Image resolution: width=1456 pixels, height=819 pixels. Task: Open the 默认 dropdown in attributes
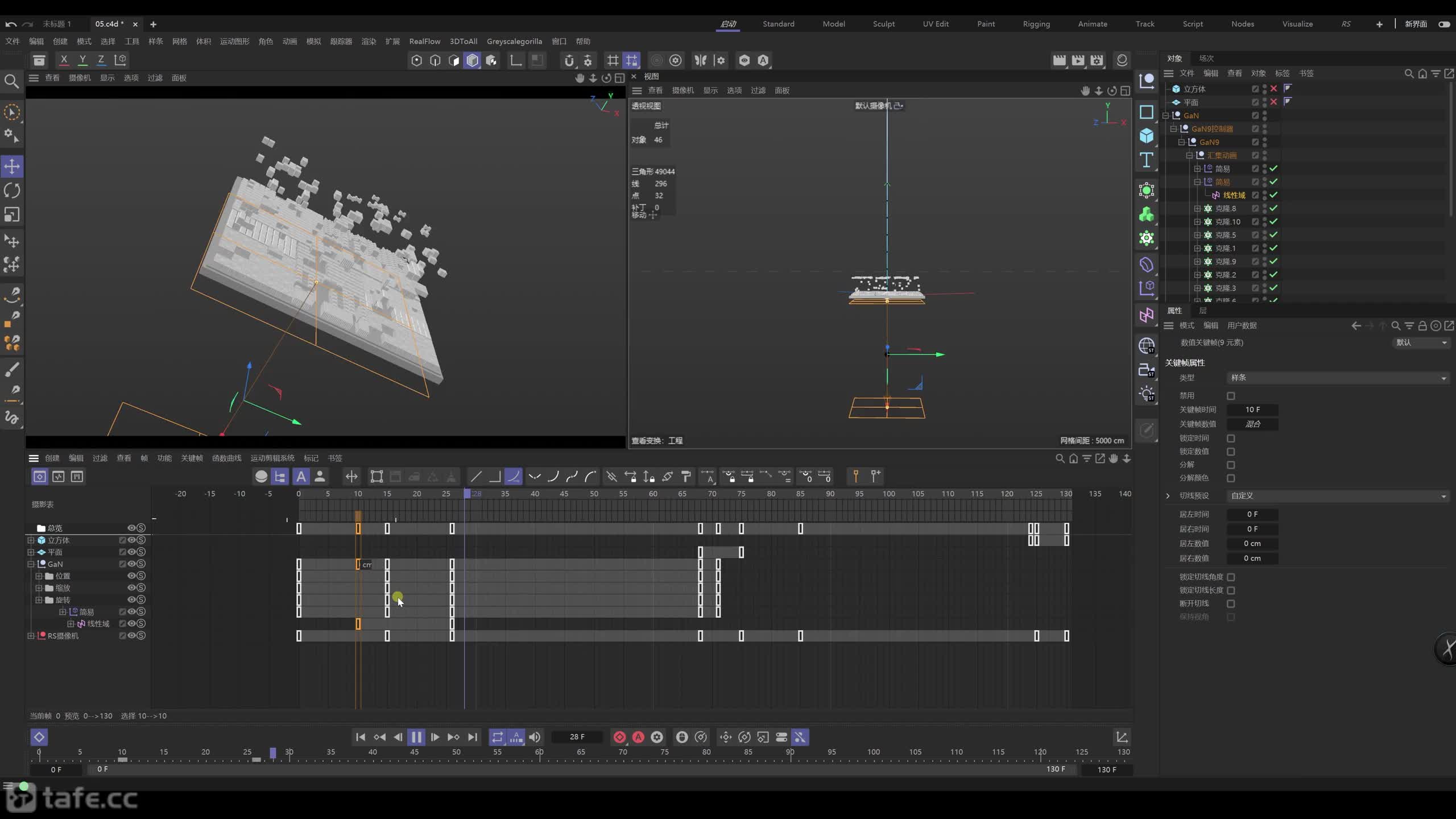[x=1421, y=342]
